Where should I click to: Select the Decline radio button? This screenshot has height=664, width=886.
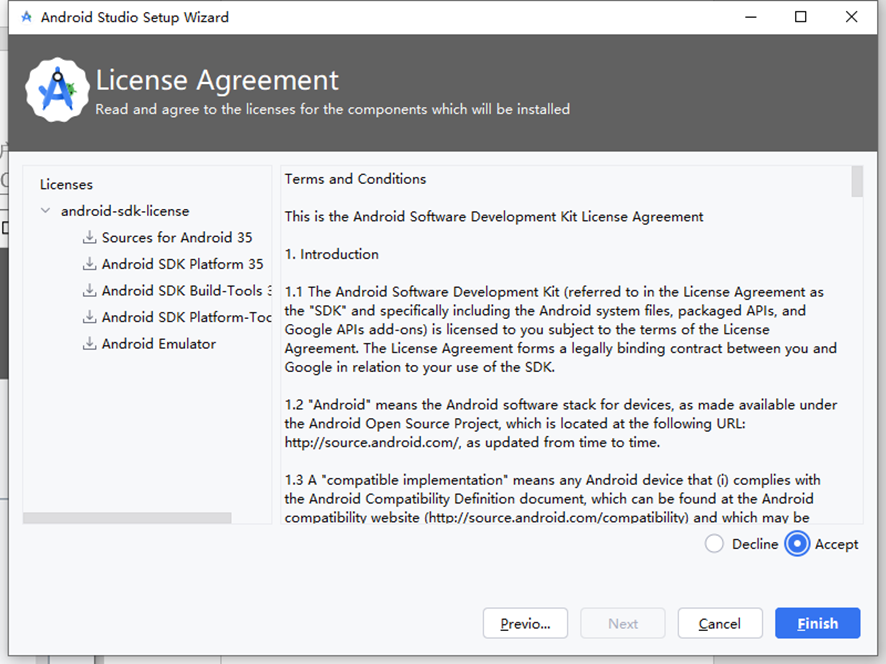pos(714,544)
